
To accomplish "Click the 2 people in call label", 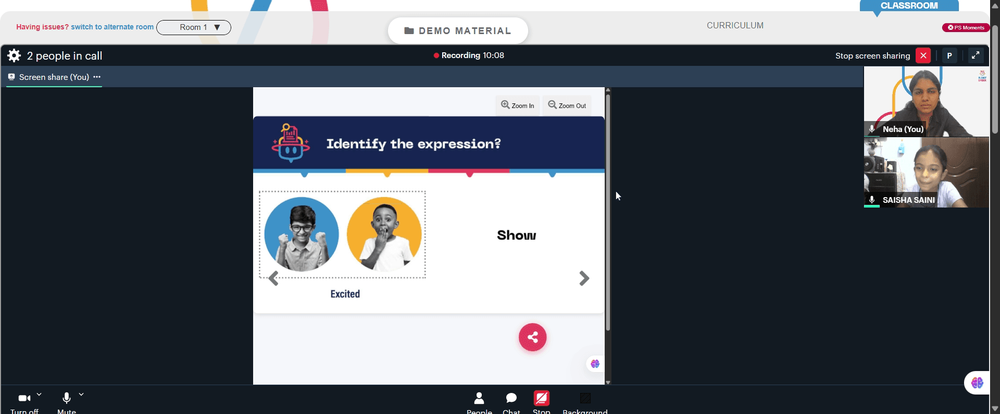I will [x=64, y=56].
